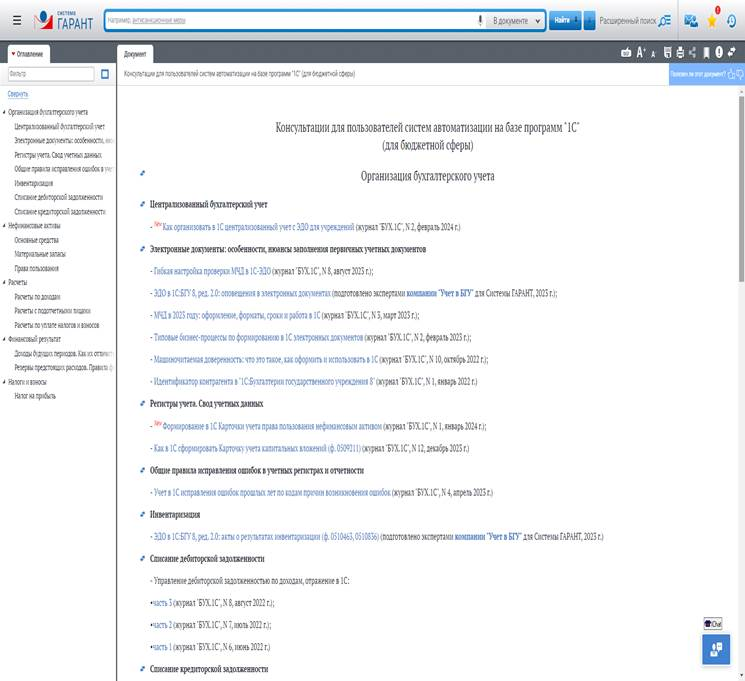Click the Найти search button

565,20
